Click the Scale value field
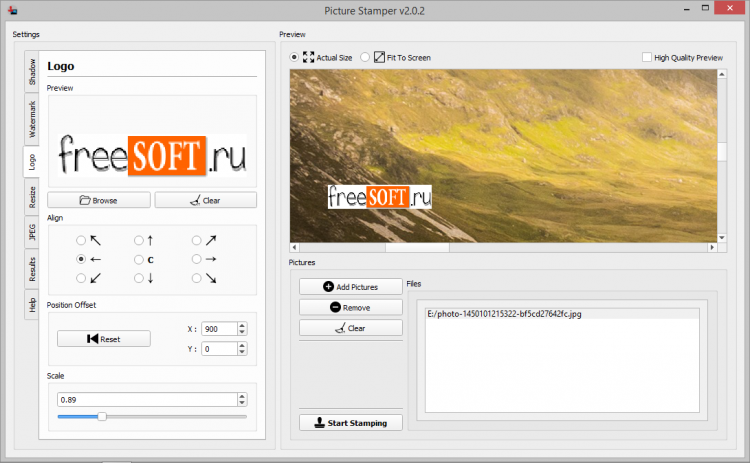This screenshot has width=750, height=463. [x=147, y=399]
